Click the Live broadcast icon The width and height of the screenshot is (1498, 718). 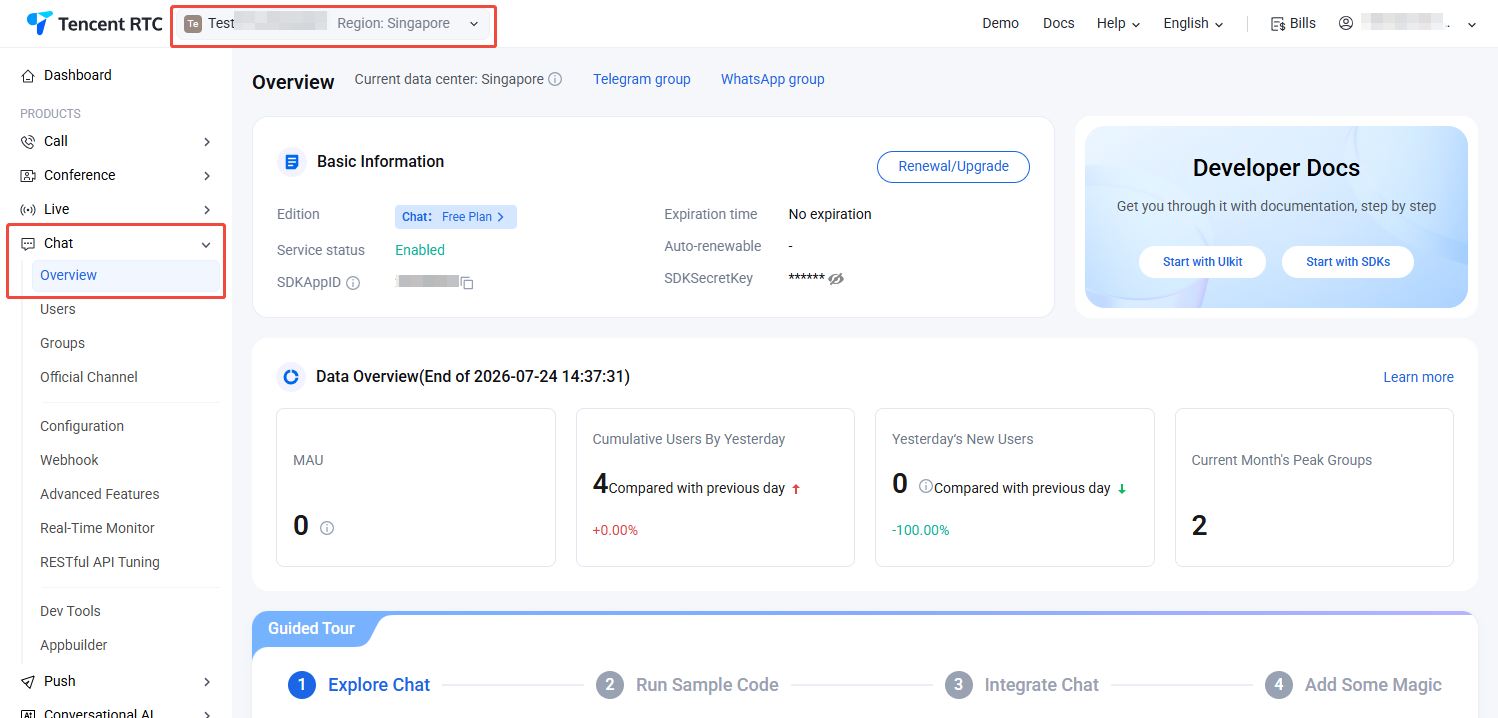pyautogui.click(x=28, y=210)
